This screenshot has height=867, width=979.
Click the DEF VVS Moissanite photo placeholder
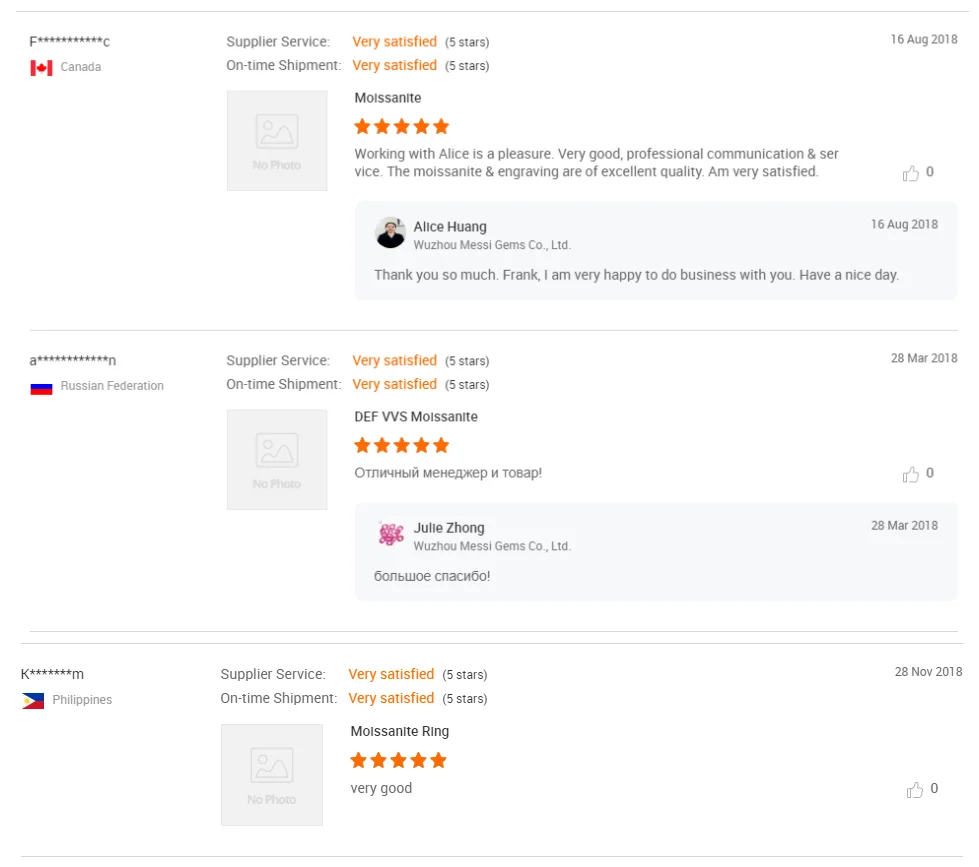pos(277,460)
